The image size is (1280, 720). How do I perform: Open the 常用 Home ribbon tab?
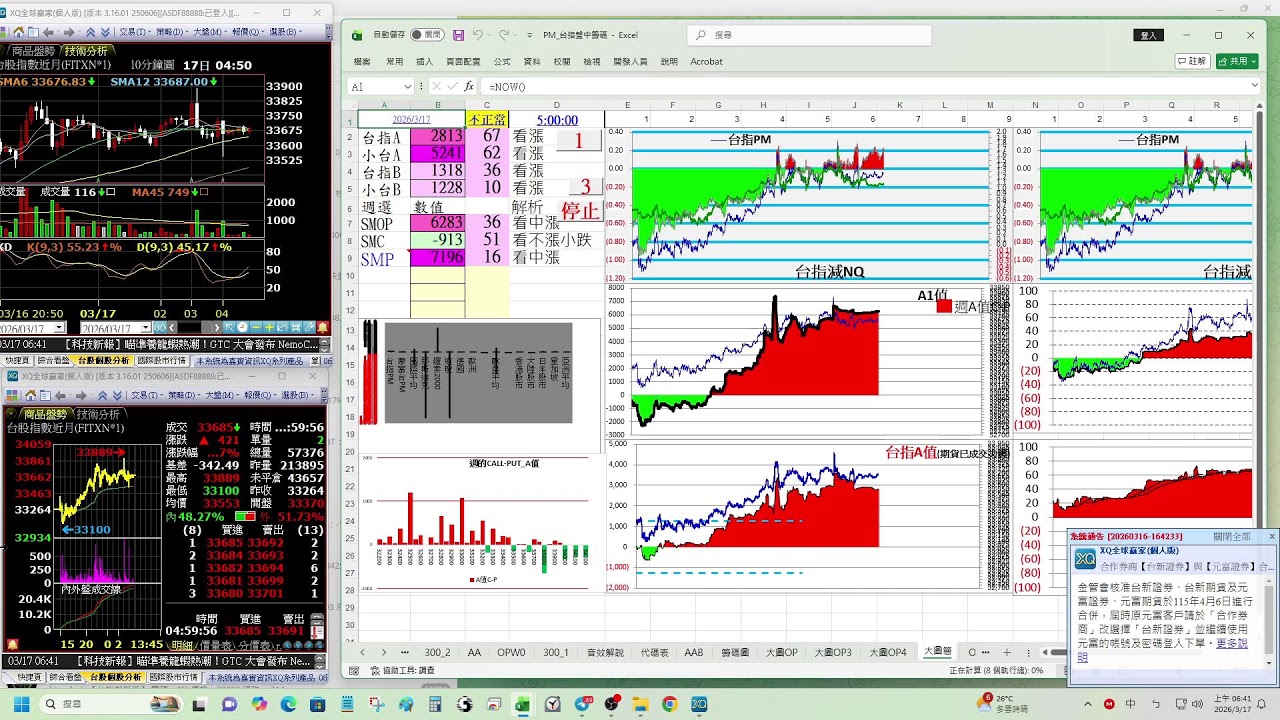(x=394, y=61)
